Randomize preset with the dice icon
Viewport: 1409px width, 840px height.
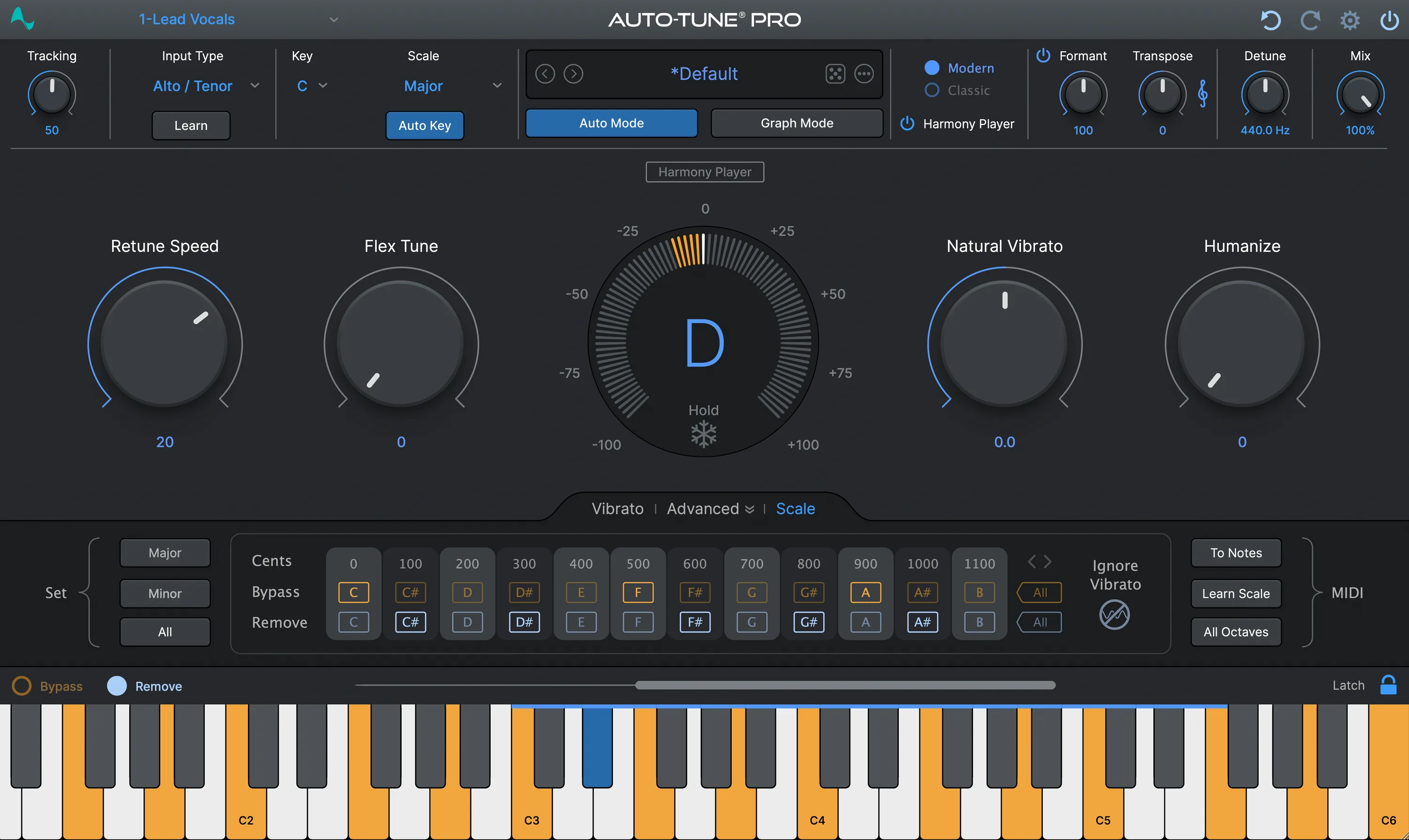[x=835, y=74]
